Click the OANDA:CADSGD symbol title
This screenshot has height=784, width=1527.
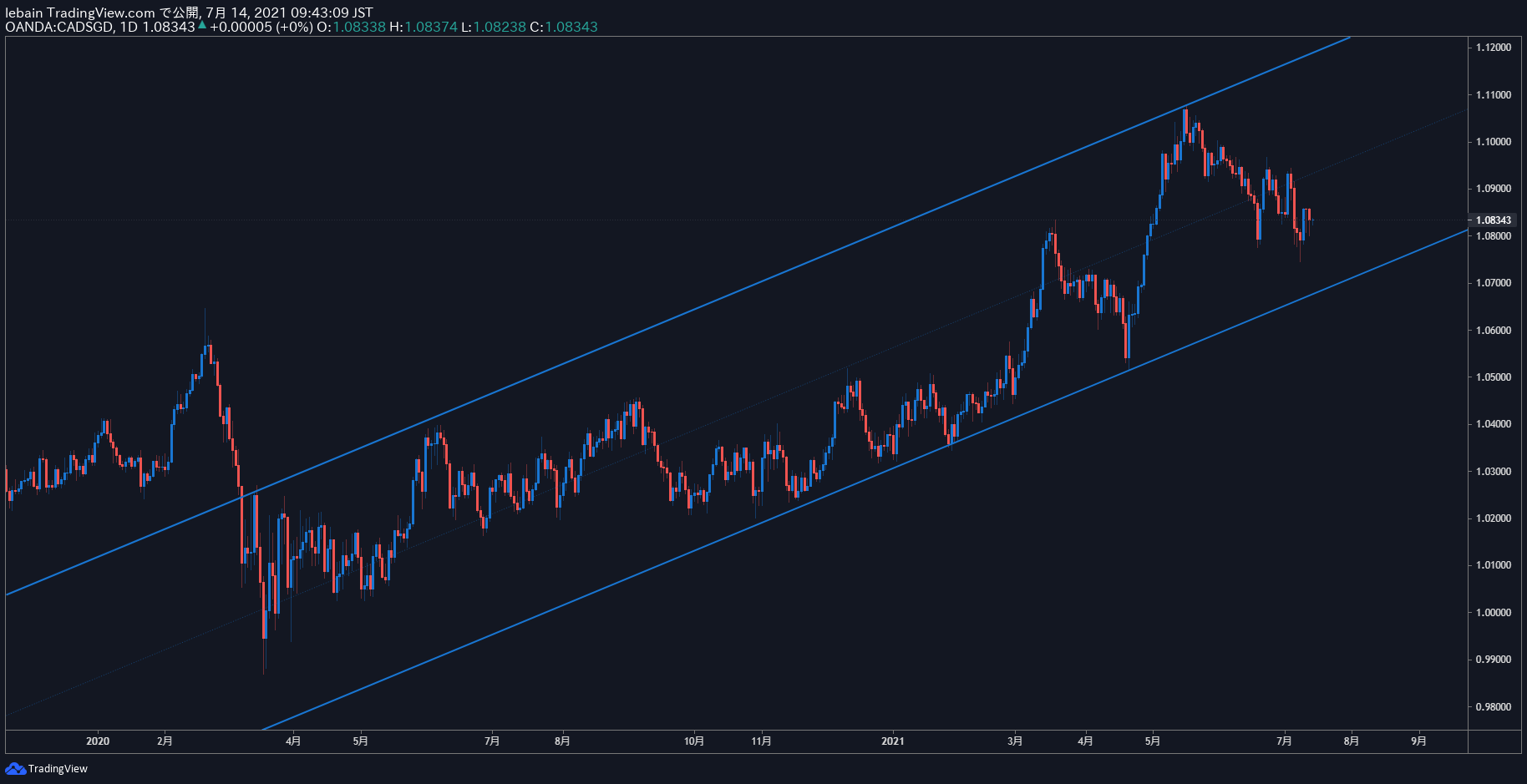coord(59,27)
